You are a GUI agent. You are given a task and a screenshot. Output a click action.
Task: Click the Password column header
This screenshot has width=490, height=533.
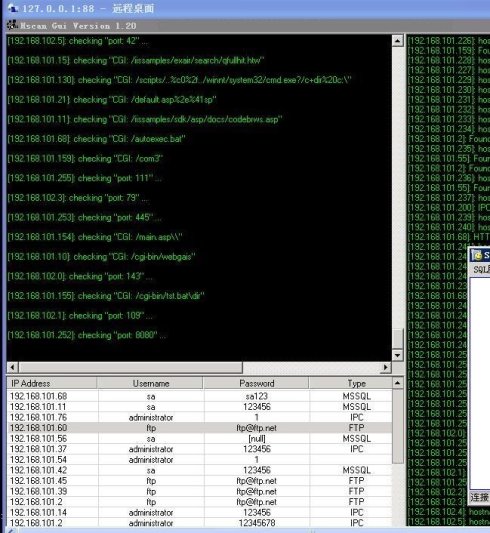click(256, 383)
